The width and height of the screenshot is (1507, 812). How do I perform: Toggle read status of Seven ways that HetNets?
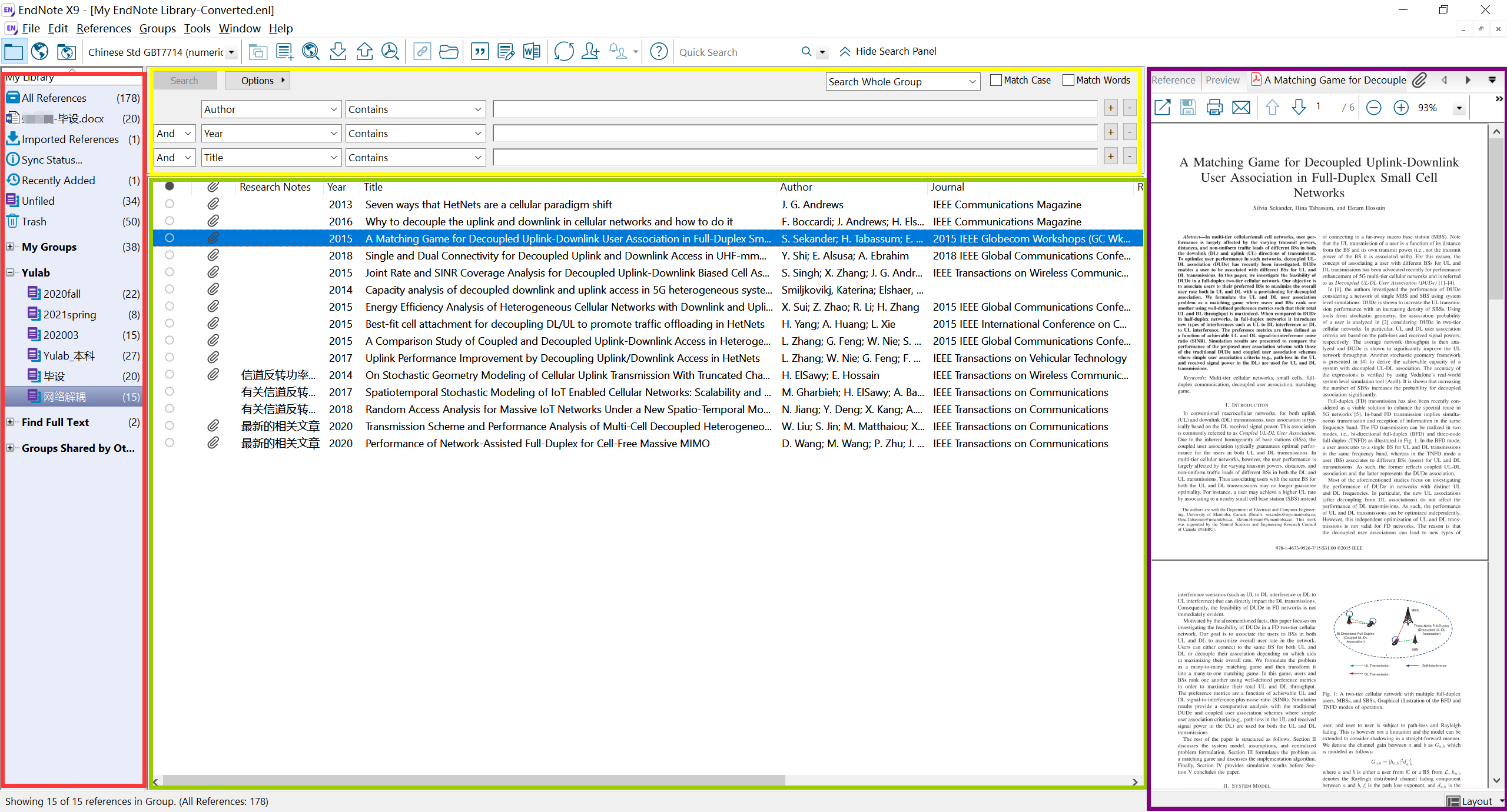170,204
